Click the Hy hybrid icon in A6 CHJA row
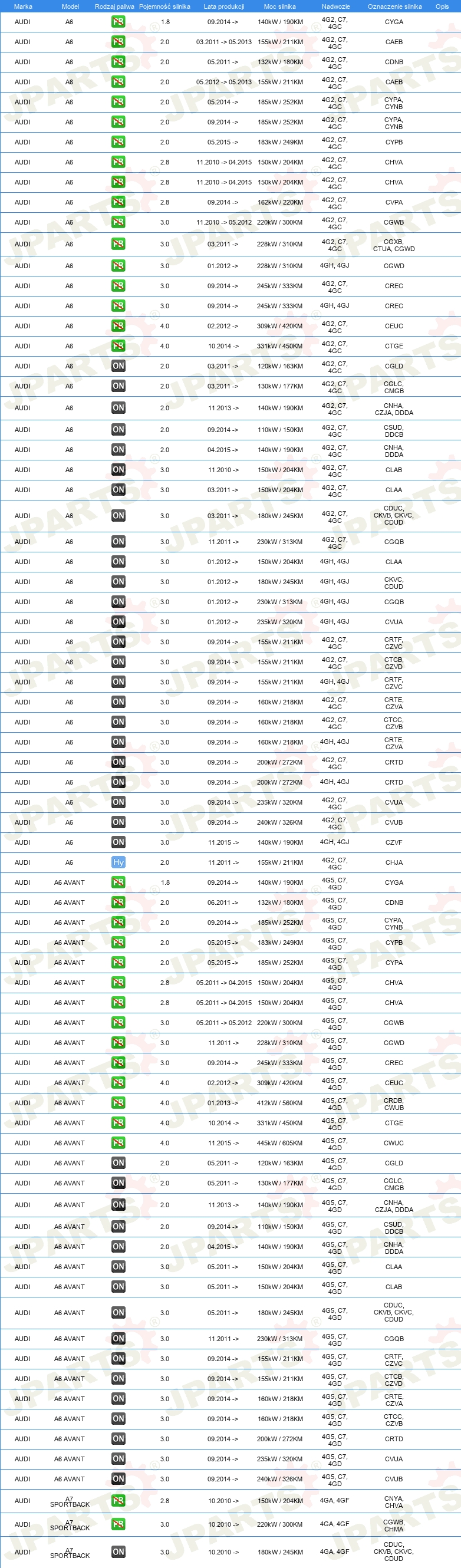 118,862
